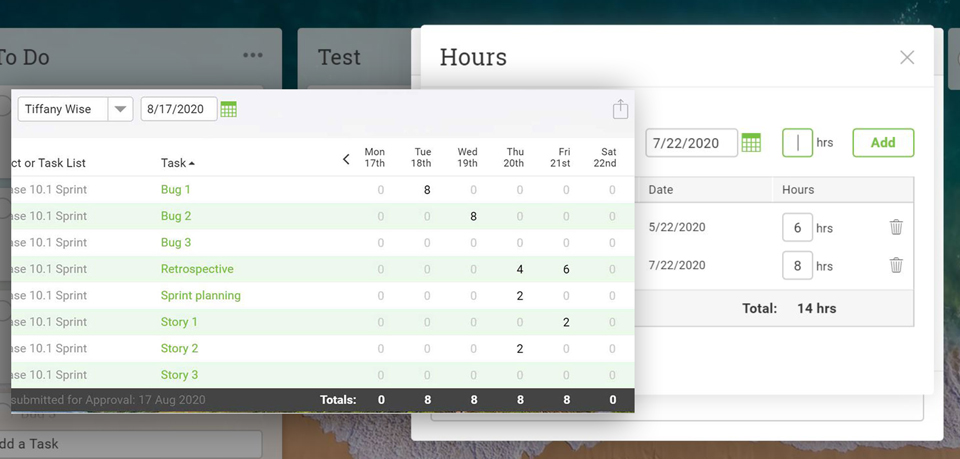The height and width of the screenshot is (459, 960).
Task: Click Bug 1 Tuesday 18th hours cell
Action: 427,190
